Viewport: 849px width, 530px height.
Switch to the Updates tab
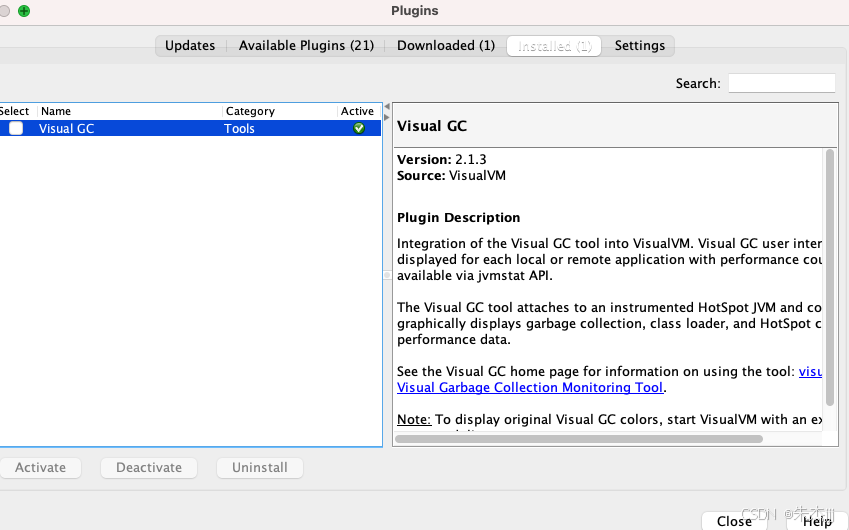coord(190,45)
